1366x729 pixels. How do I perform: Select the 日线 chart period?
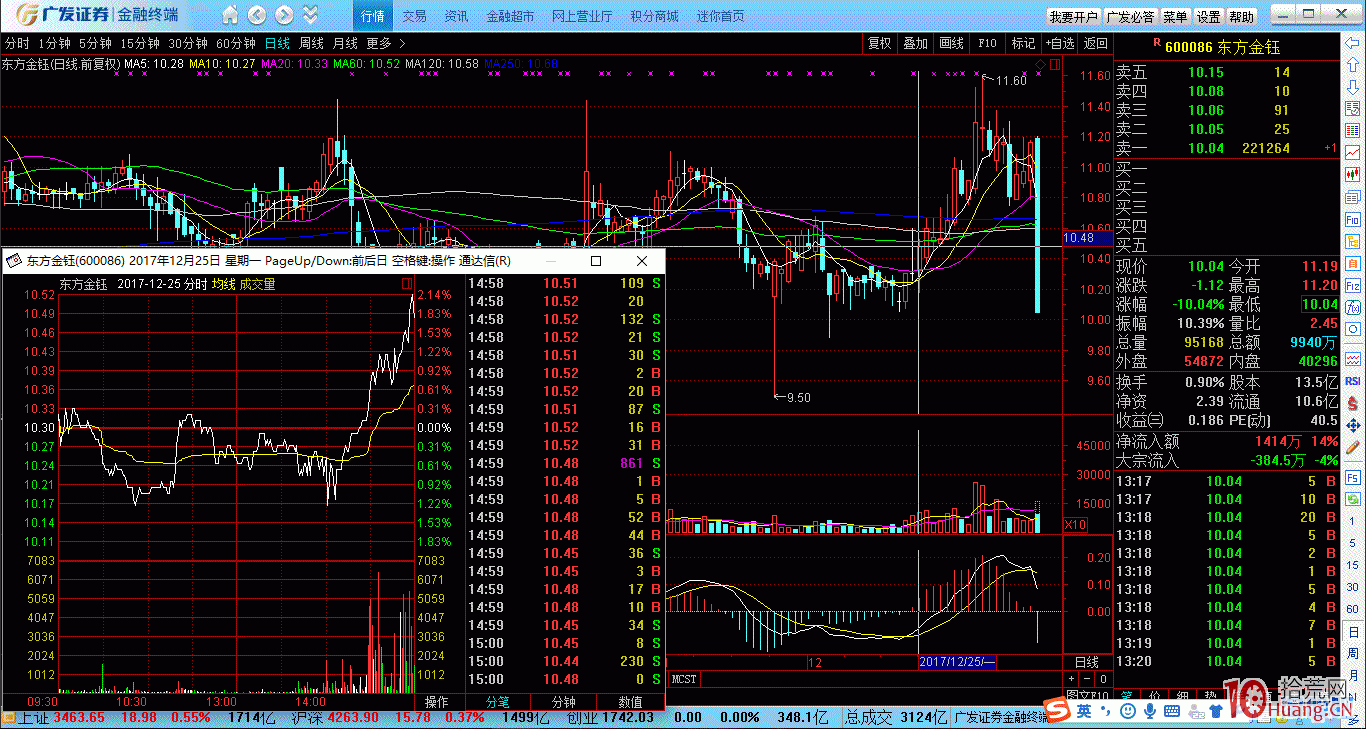coord(277,43)
